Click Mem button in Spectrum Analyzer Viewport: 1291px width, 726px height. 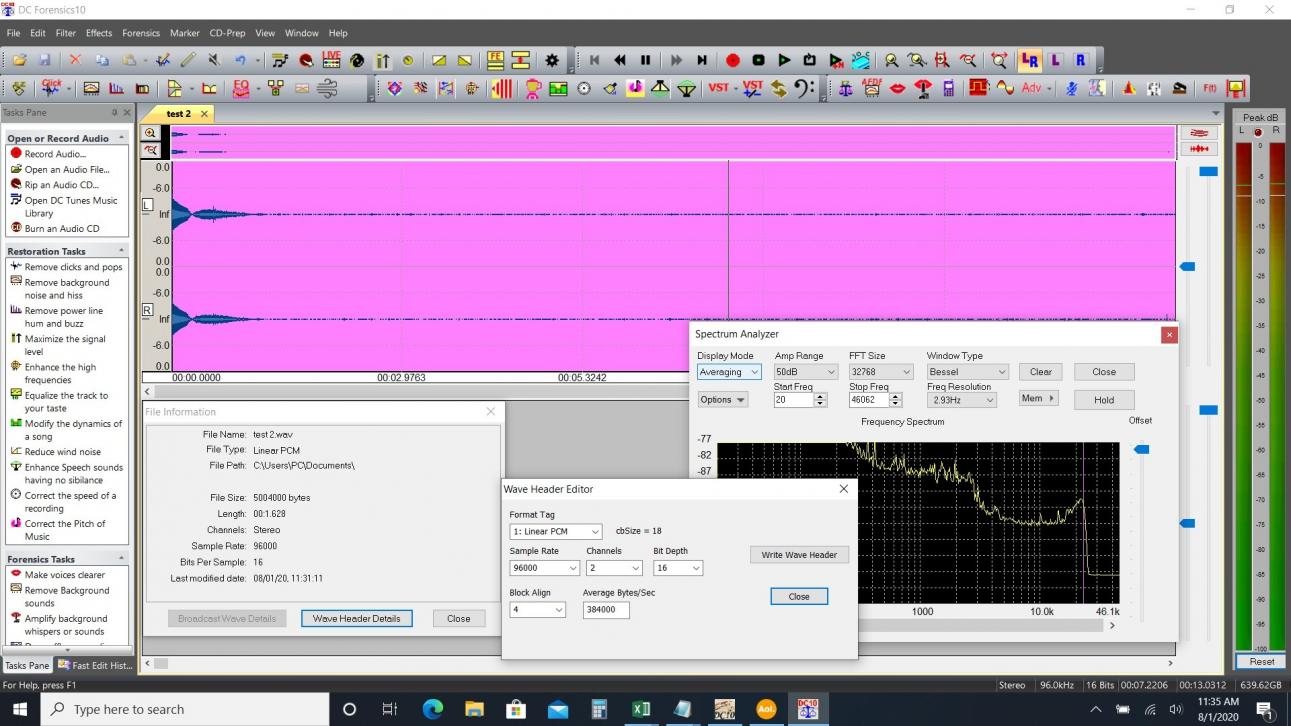tap(1038, 399)
